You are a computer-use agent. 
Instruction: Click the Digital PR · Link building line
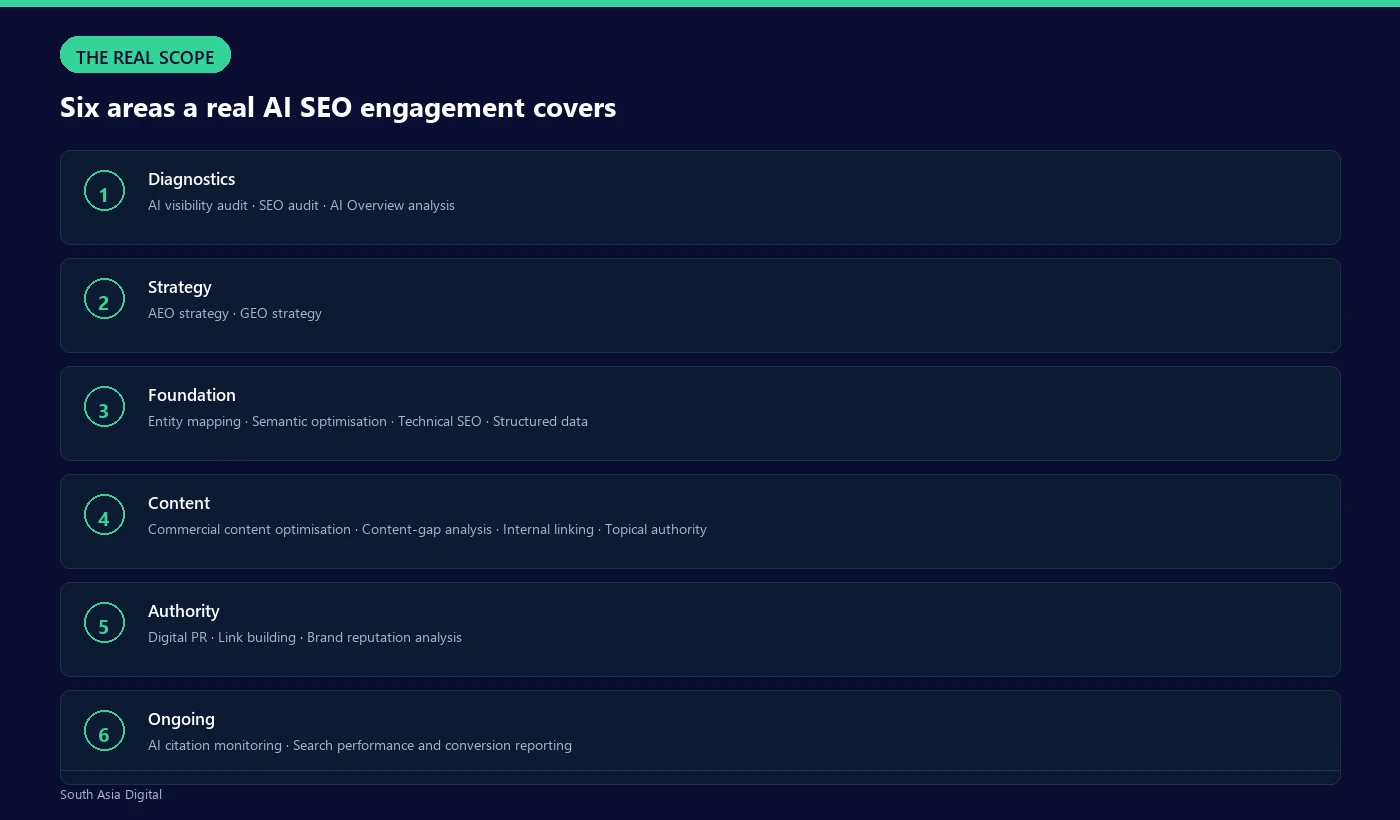point(305,637)
